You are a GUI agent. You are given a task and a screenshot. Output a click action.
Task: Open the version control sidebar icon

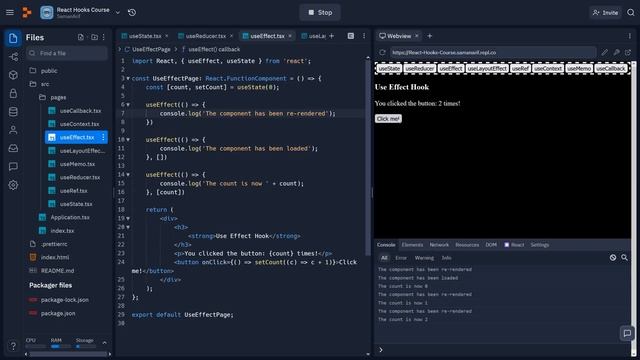pyautogui.click(x=13, y=57)
